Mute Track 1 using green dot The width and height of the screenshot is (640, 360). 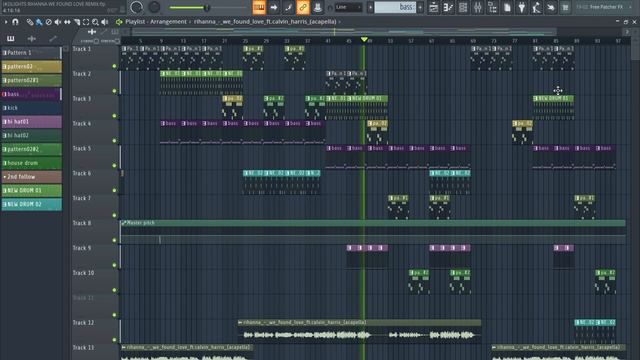click(x=114, y=66)
